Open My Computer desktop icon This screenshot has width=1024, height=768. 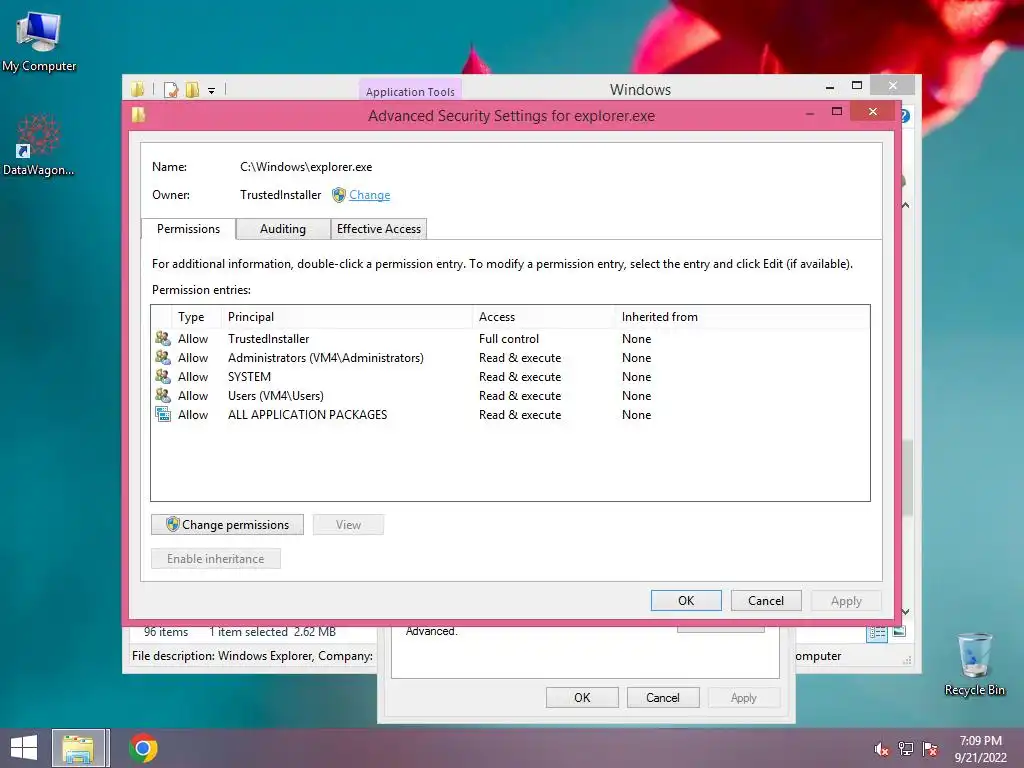(39, 42)
